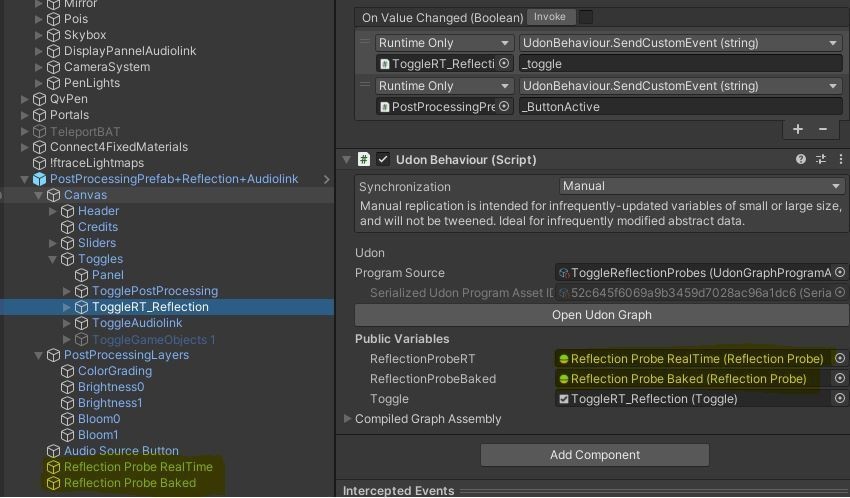Image resolution: width=850 pixels, height=498 pixels.
Task: Add a new event listener with plus button
Action: (798, 129)
